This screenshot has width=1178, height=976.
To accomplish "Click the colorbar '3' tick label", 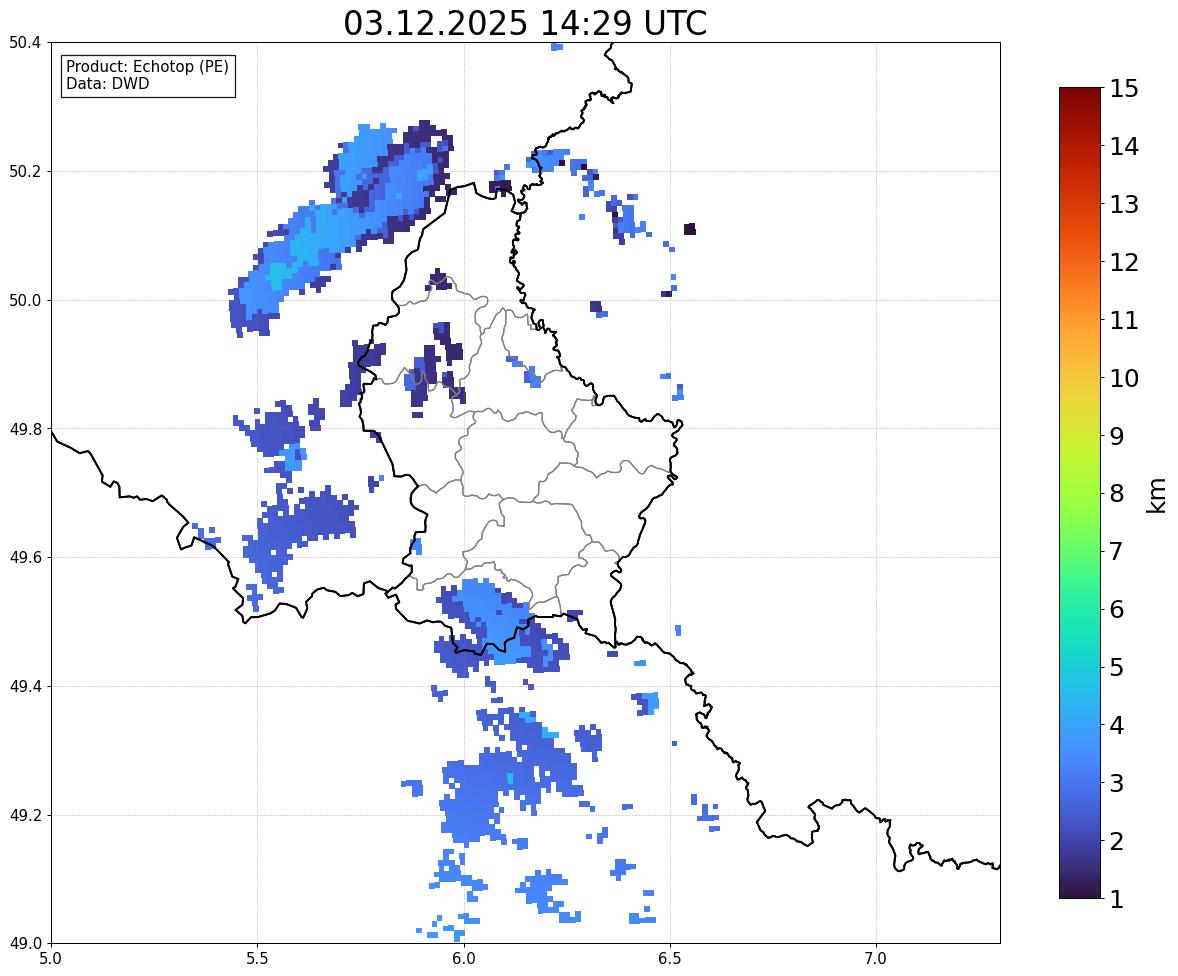I will (1116, 783).
